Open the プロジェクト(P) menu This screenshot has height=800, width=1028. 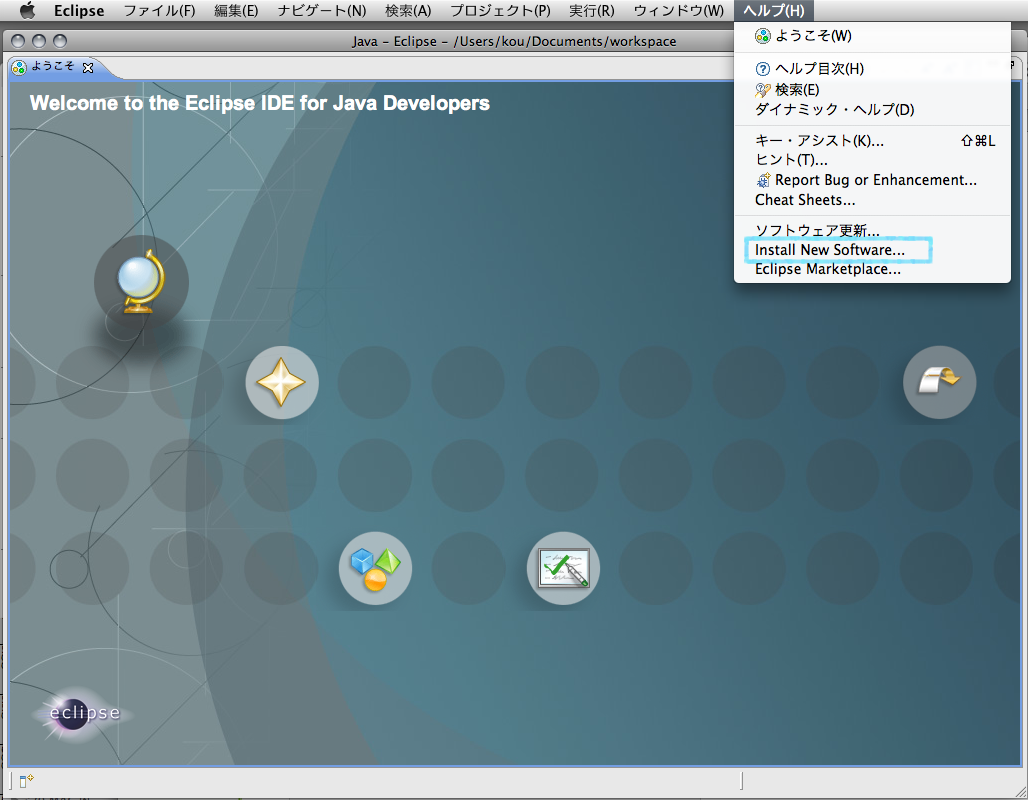point(500,10)
